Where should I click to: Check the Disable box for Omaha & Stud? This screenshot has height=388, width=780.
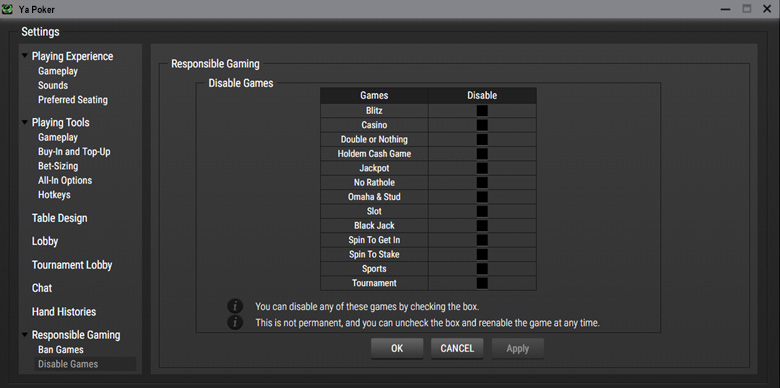coord(482,197)
